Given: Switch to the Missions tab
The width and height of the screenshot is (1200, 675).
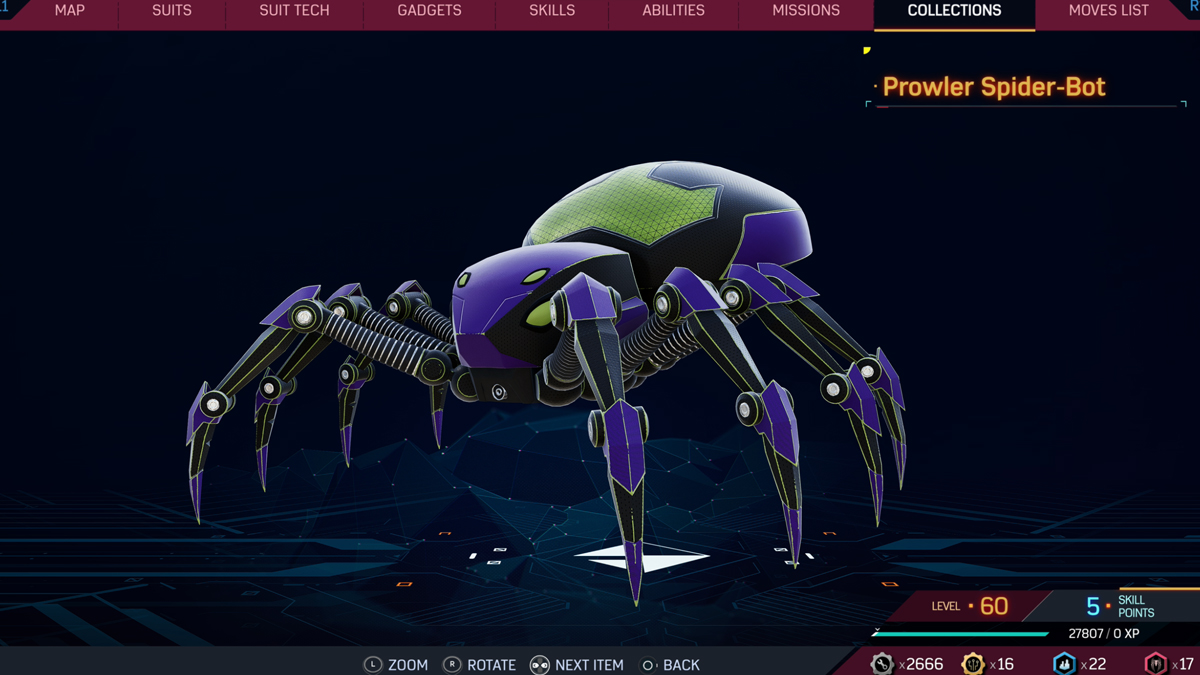Looking at the screenshot, I should pos(806,11).
